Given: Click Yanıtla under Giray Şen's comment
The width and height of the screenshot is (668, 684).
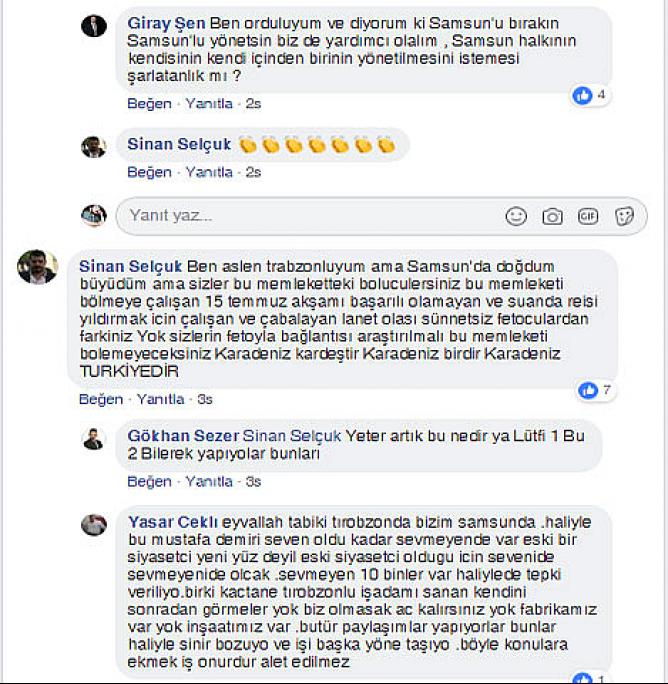Looking at the screenshot, I should pos(209,104).
